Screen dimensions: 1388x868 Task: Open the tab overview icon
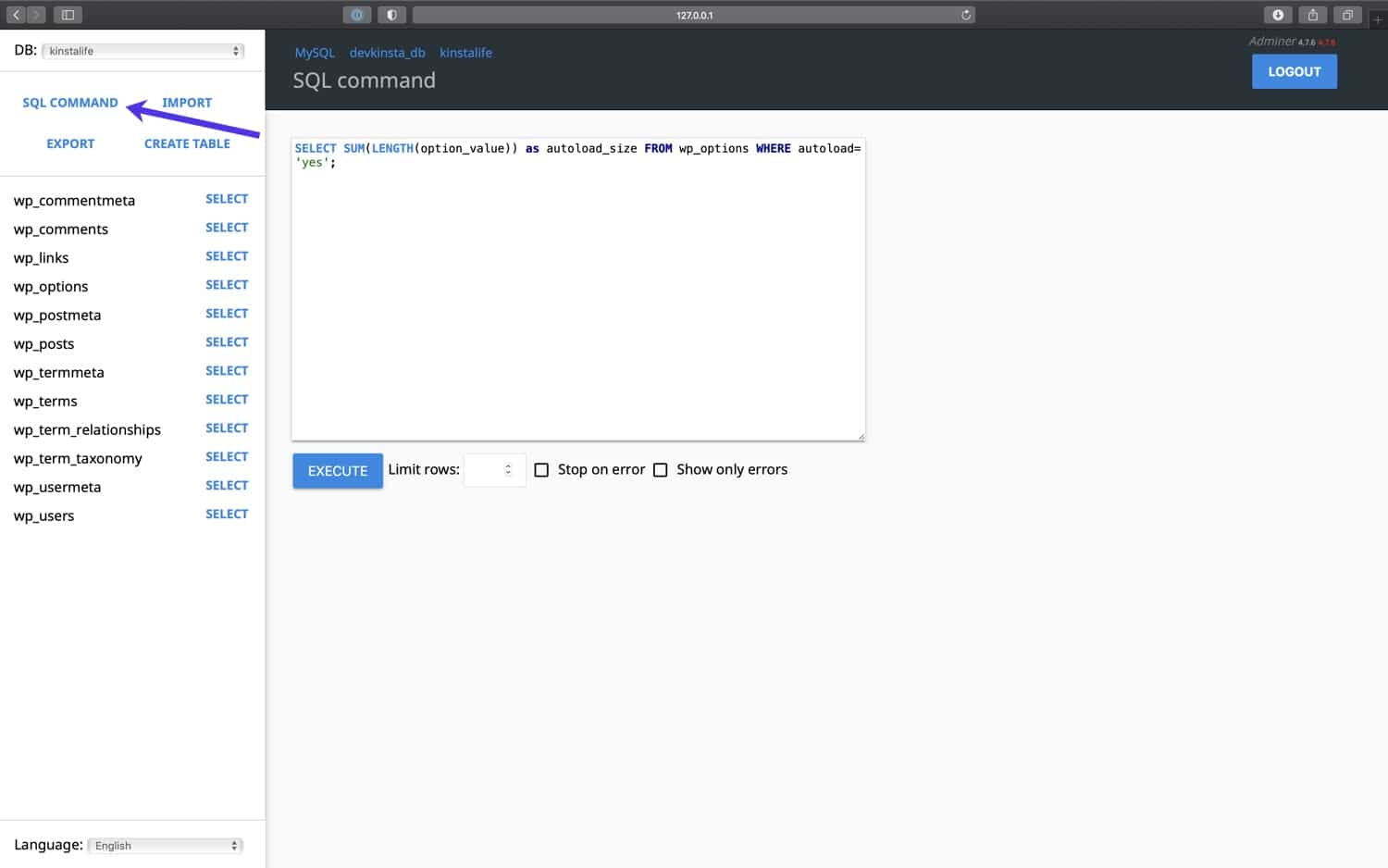point(1347,14)
